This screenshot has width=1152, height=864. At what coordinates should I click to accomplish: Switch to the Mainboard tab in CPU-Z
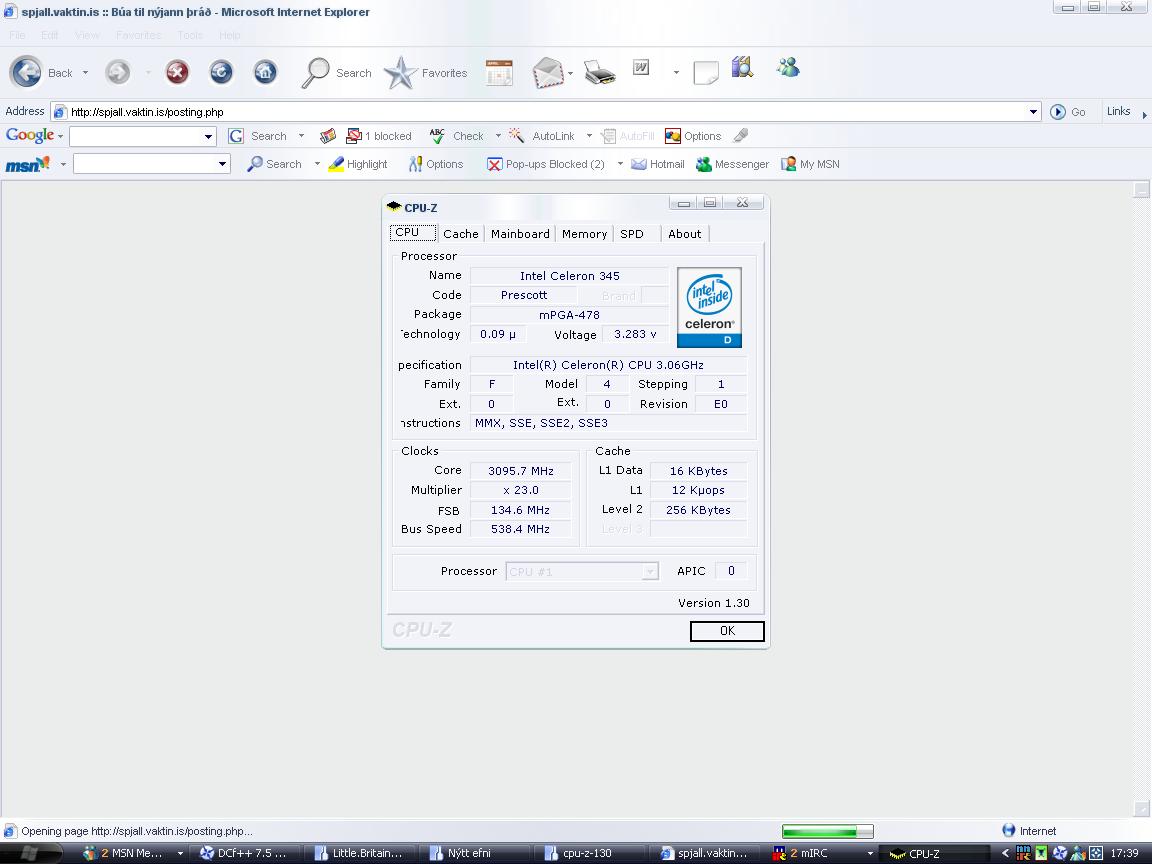tap(520, 234)
